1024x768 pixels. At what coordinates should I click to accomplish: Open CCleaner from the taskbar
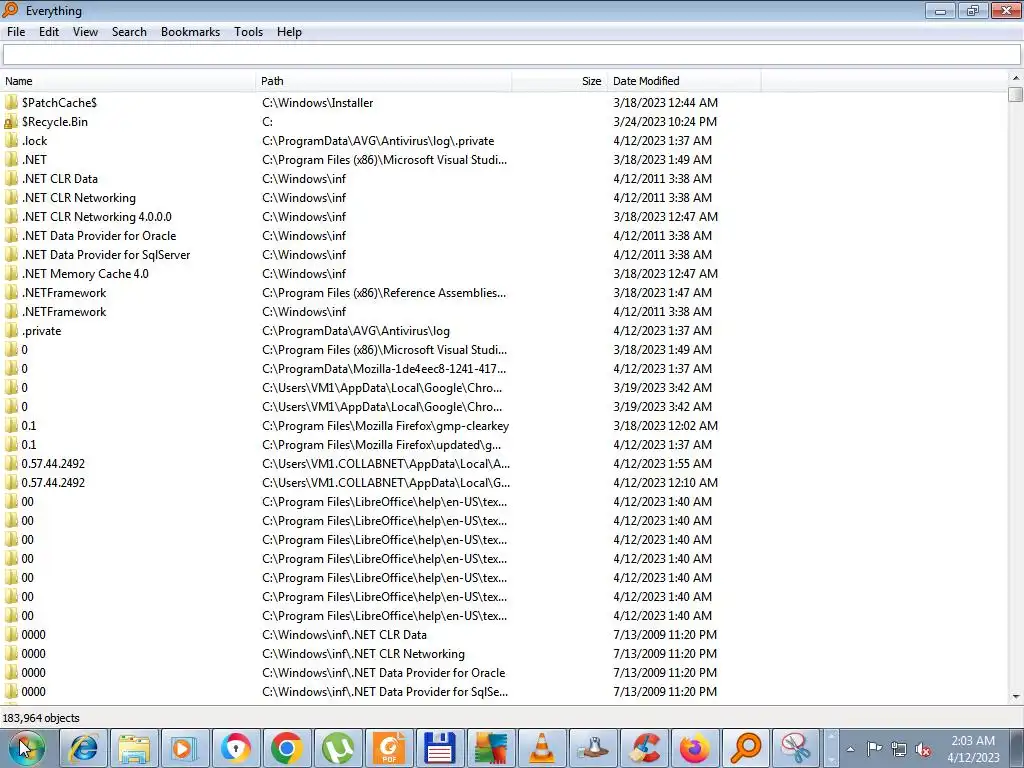(x=643, y=748)
